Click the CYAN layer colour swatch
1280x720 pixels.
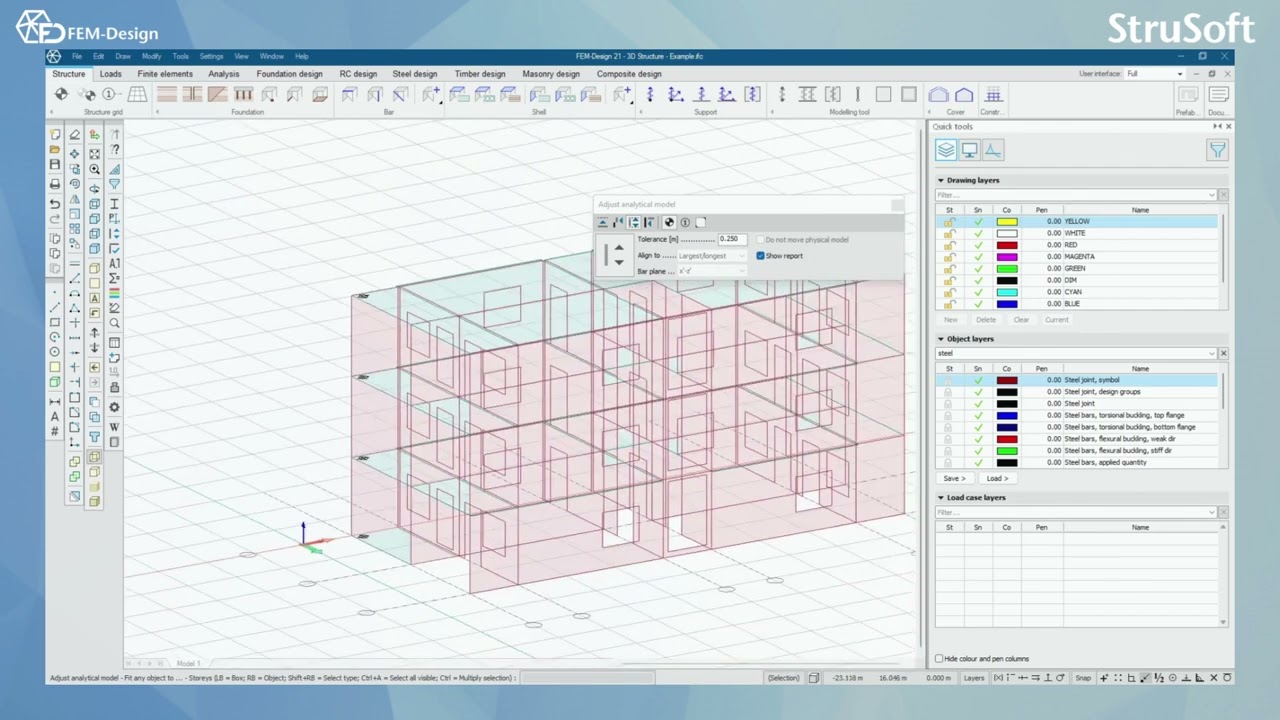pyautogui.click(x=1007, y=292)
